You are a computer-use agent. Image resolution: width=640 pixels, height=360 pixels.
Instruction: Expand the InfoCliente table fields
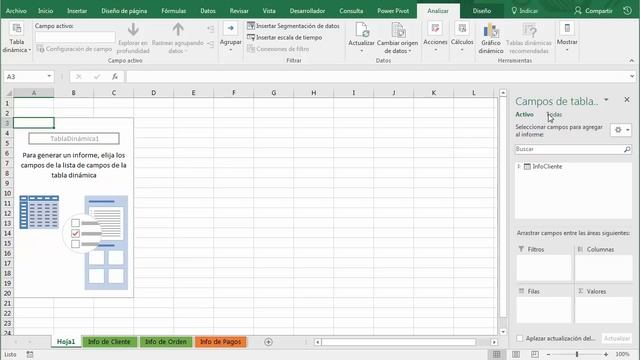coord(519,166)
